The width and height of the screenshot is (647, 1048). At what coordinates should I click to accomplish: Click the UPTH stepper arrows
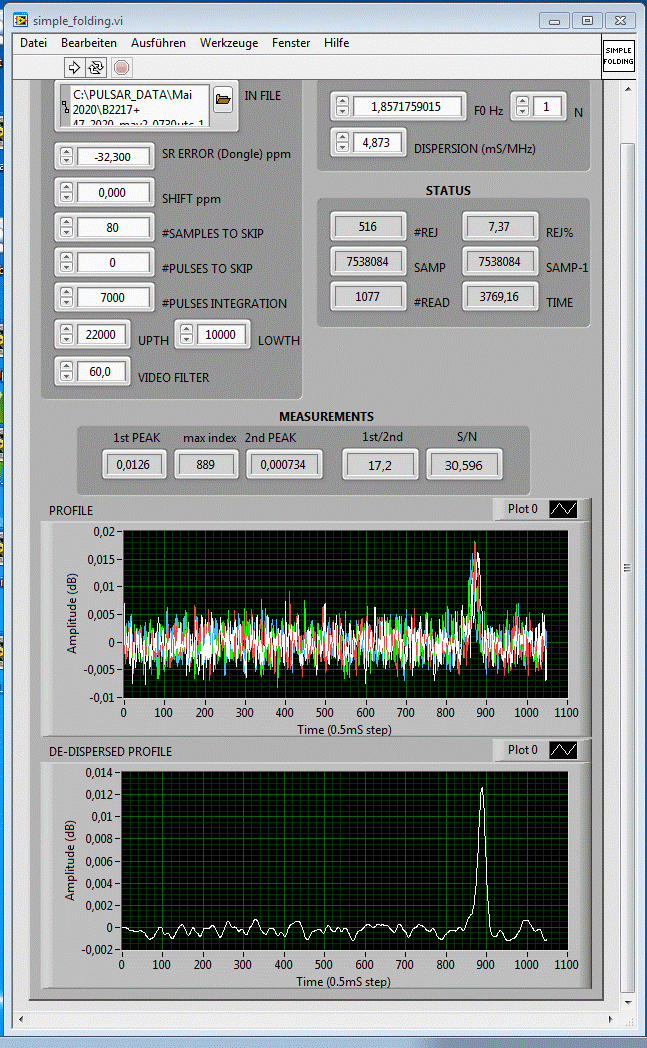66,334
